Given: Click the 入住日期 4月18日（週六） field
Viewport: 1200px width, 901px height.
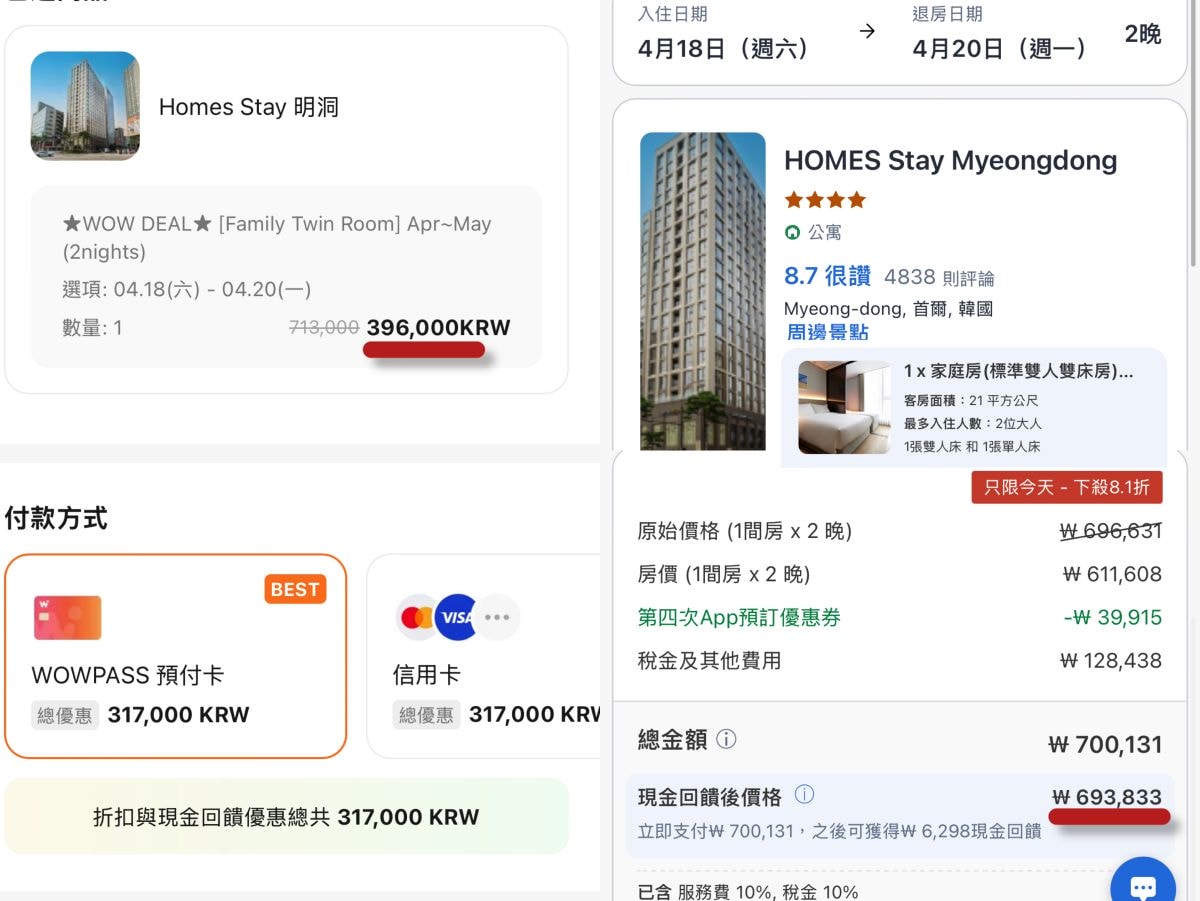Looking at the screenshot, I should coord(723,35).
